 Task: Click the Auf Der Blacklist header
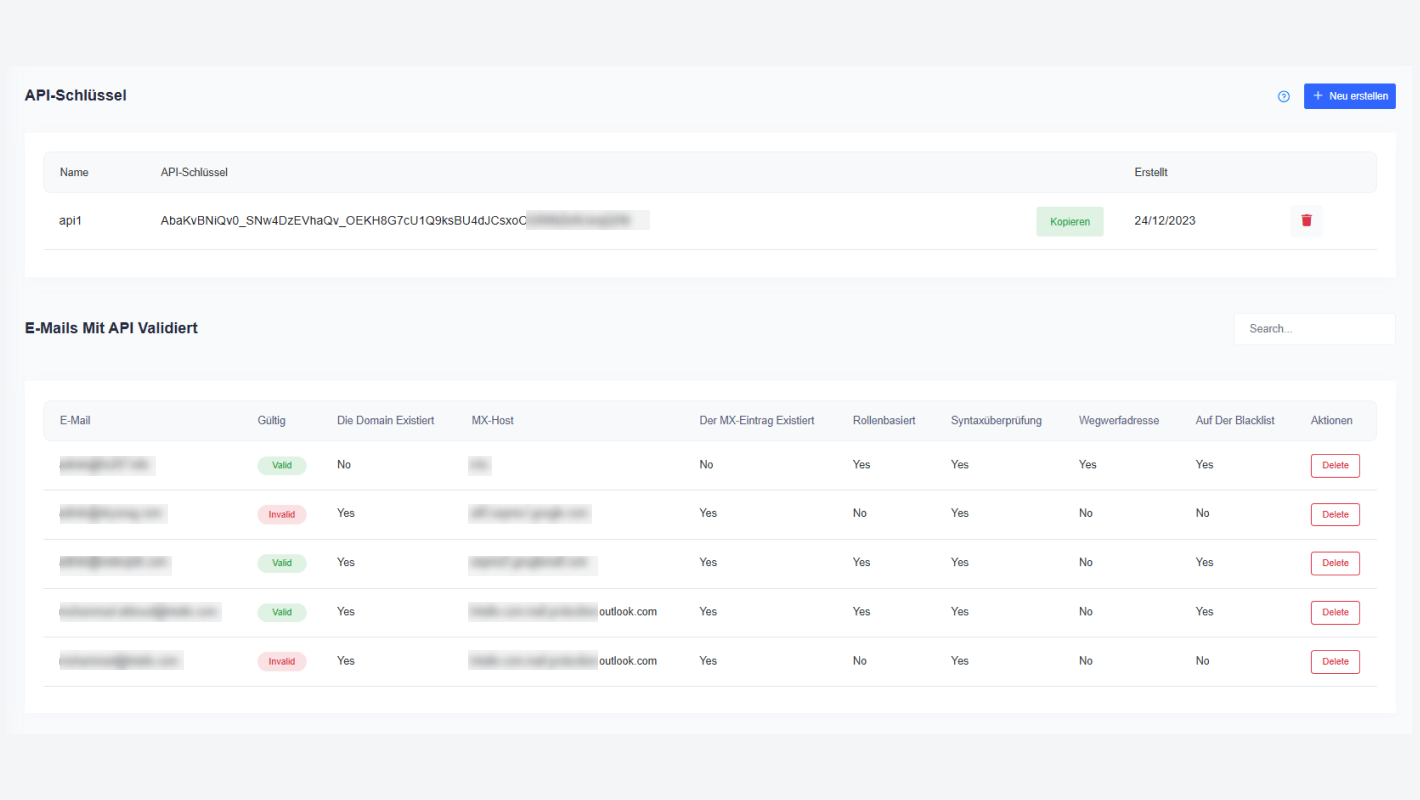1235,421
